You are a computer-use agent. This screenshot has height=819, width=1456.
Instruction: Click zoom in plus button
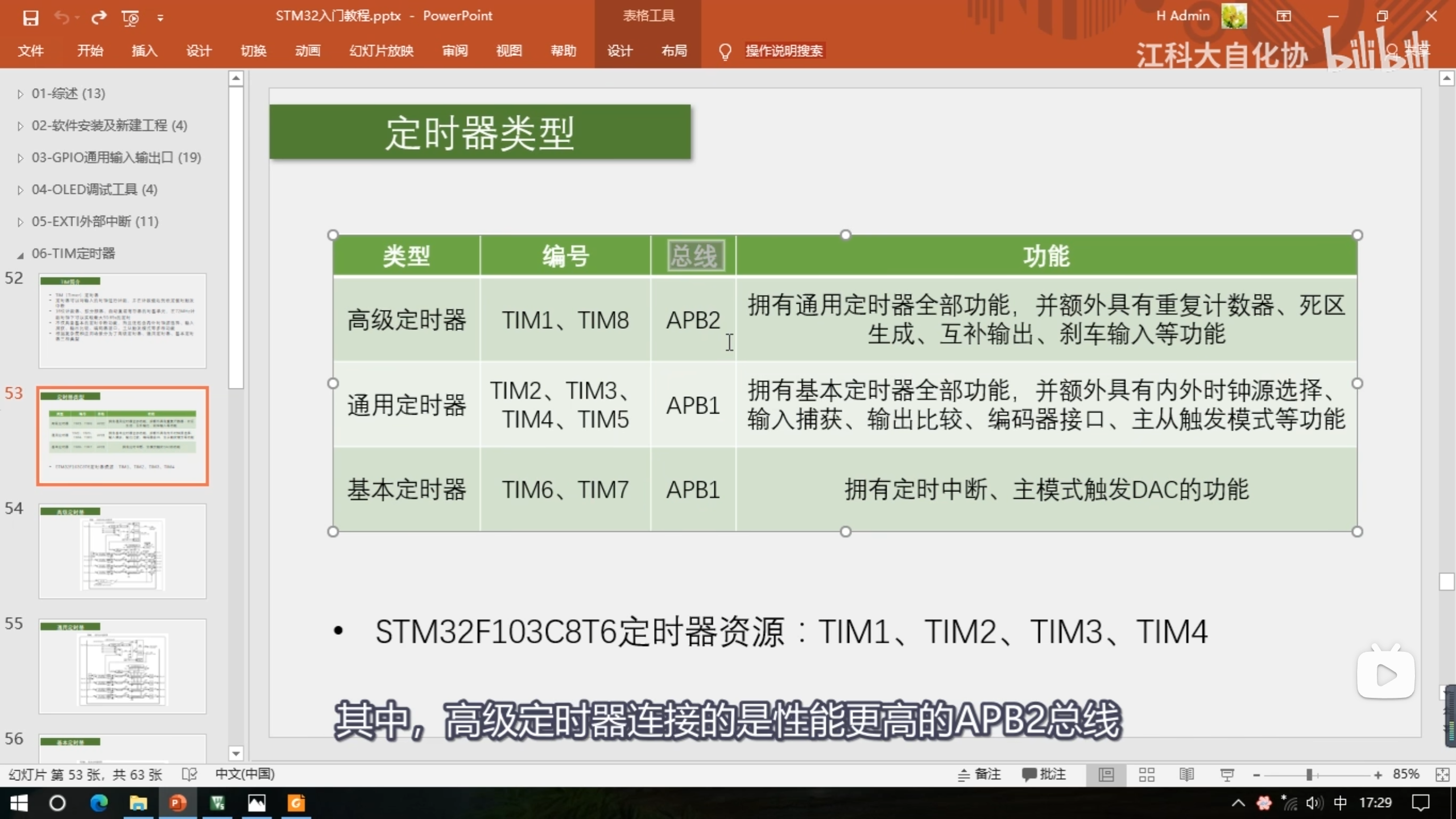point(1378,775)
